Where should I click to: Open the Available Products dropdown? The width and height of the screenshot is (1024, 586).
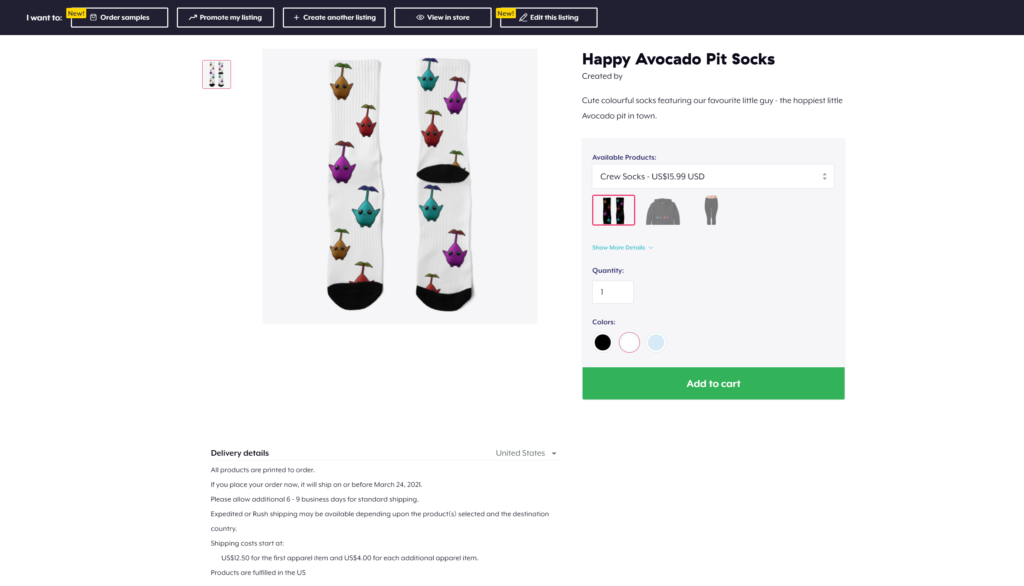(x=712, y=176)
